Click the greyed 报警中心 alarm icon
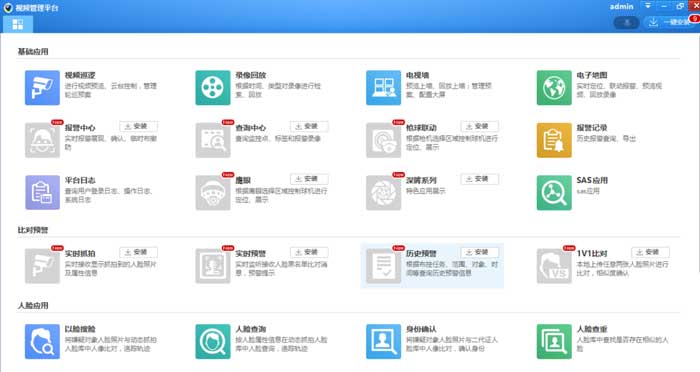Viewport: 700px width, 372px height. tap(42, 140)
